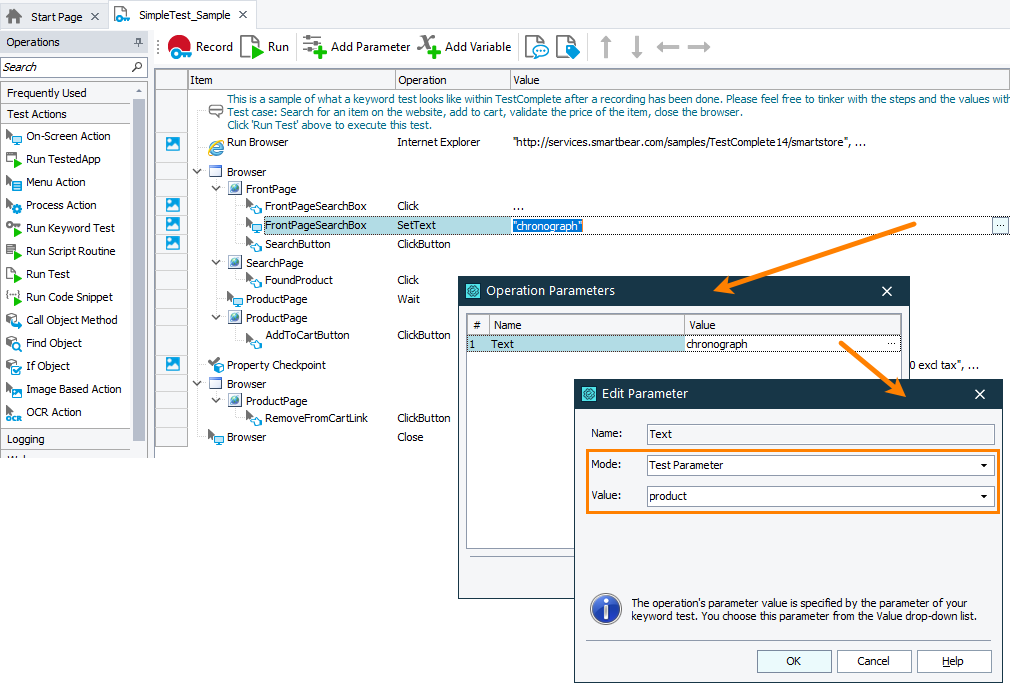Click the Record toolbar button
This screenshot has height=683, width=1010.
click(x=200, y=47)
